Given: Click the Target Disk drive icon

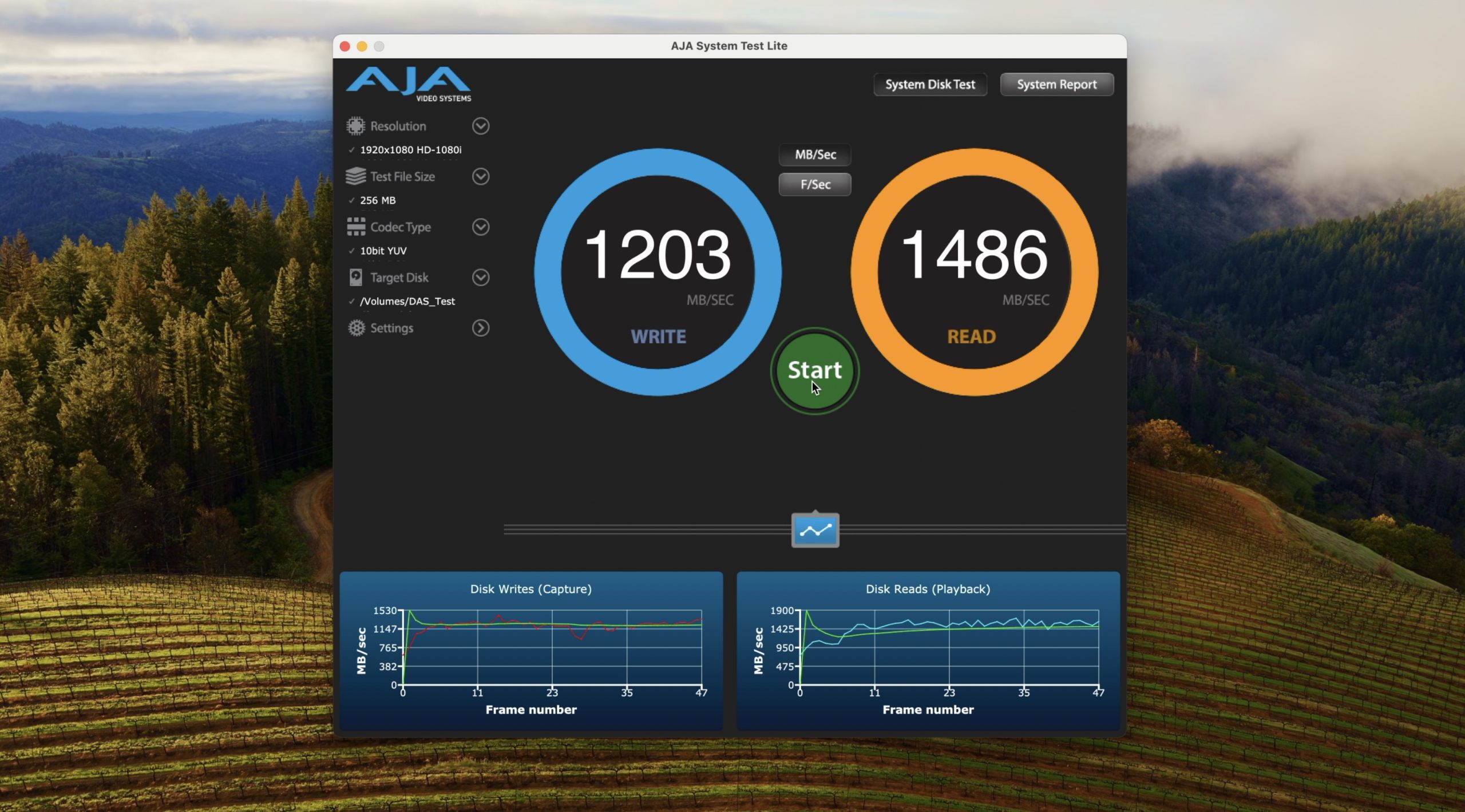Looking at the screenshot, I should pyautogui.click(x=355, y=278).
